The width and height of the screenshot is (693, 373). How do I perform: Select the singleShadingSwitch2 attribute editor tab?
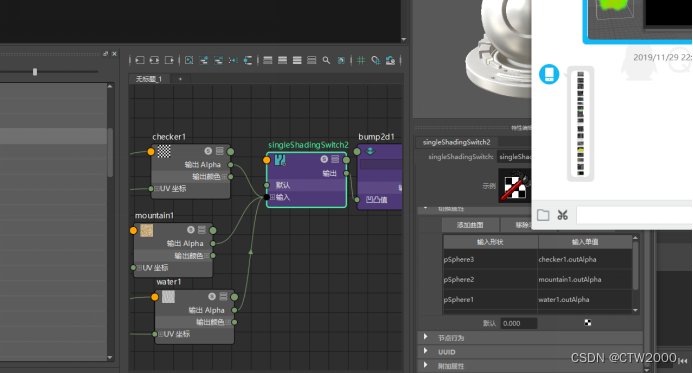tap(457, 142)
